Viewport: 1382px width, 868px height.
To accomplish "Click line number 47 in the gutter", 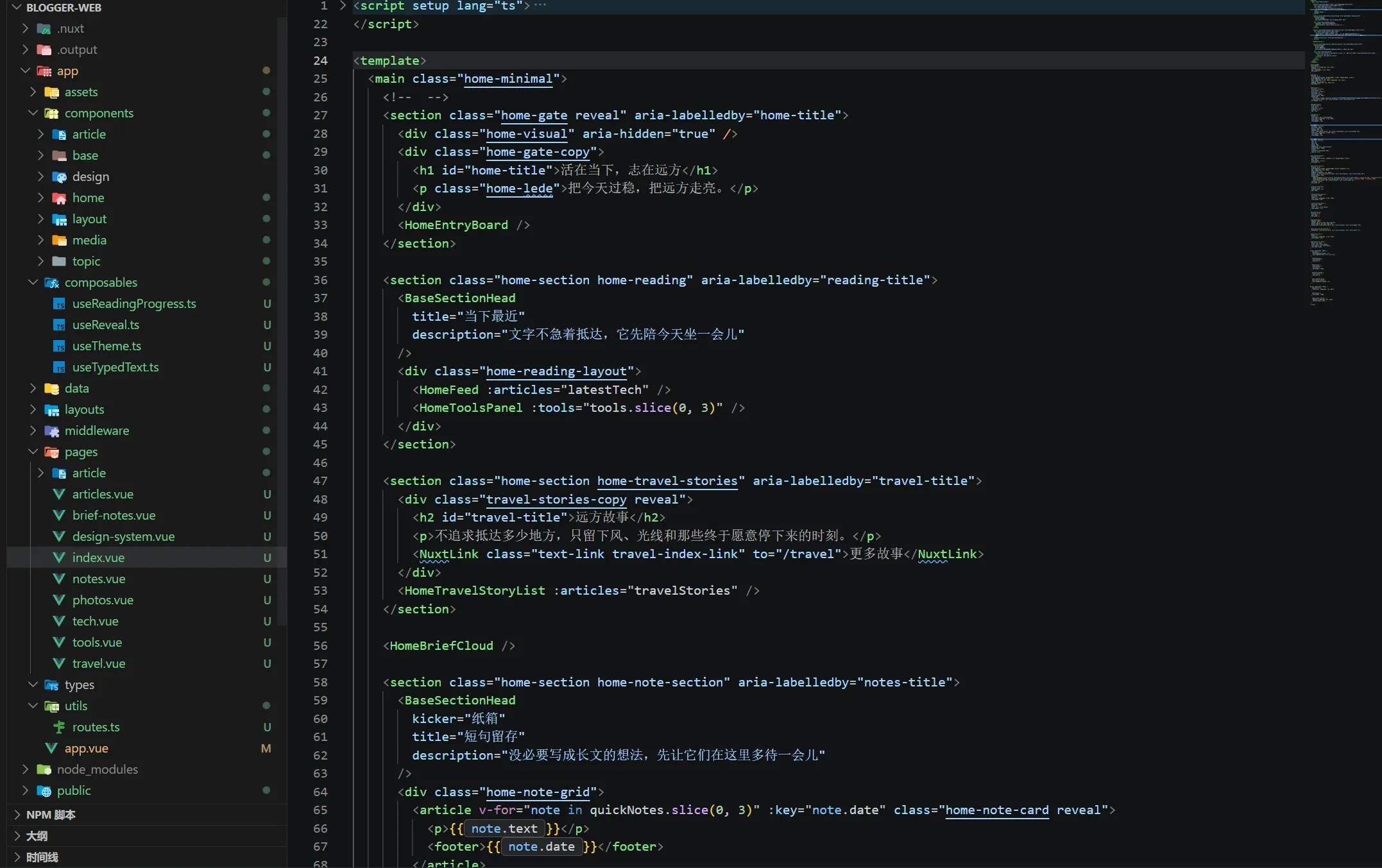I will tap(320, 481).
